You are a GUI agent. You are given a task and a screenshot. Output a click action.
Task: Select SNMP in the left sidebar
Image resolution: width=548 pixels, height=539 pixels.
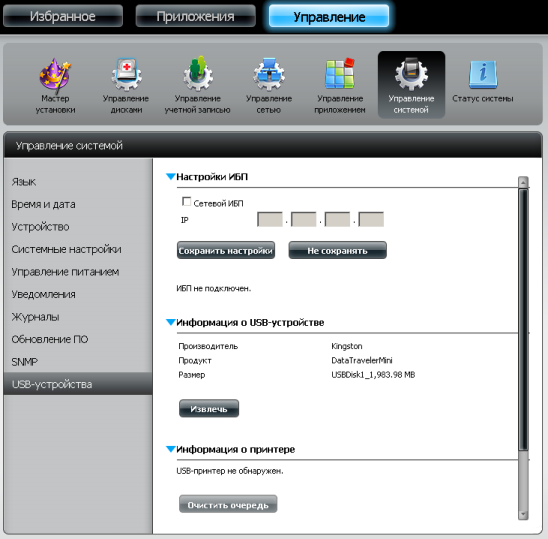[x=24, y=362]
